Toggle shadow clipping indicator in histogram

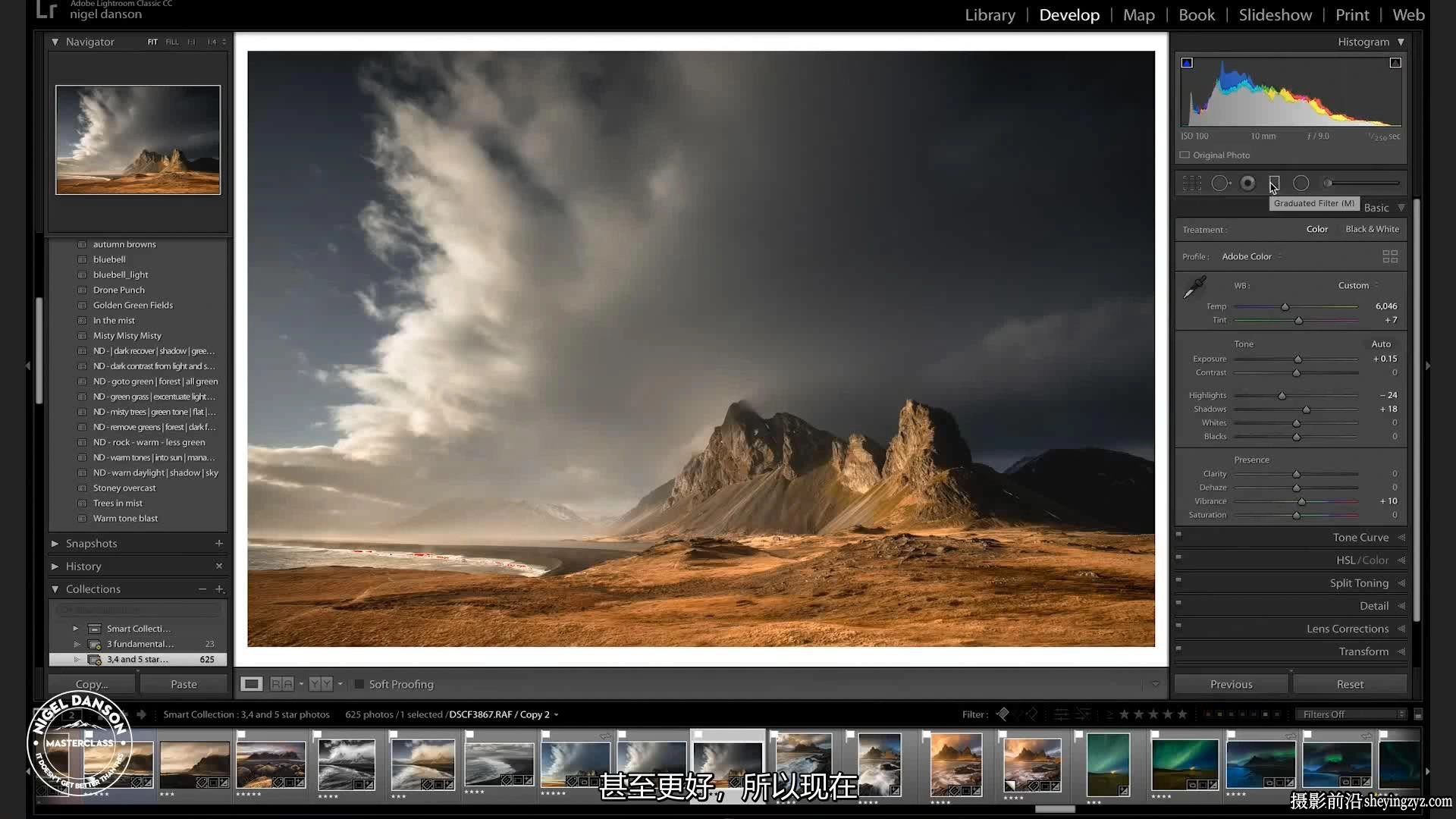(1187, 63)
